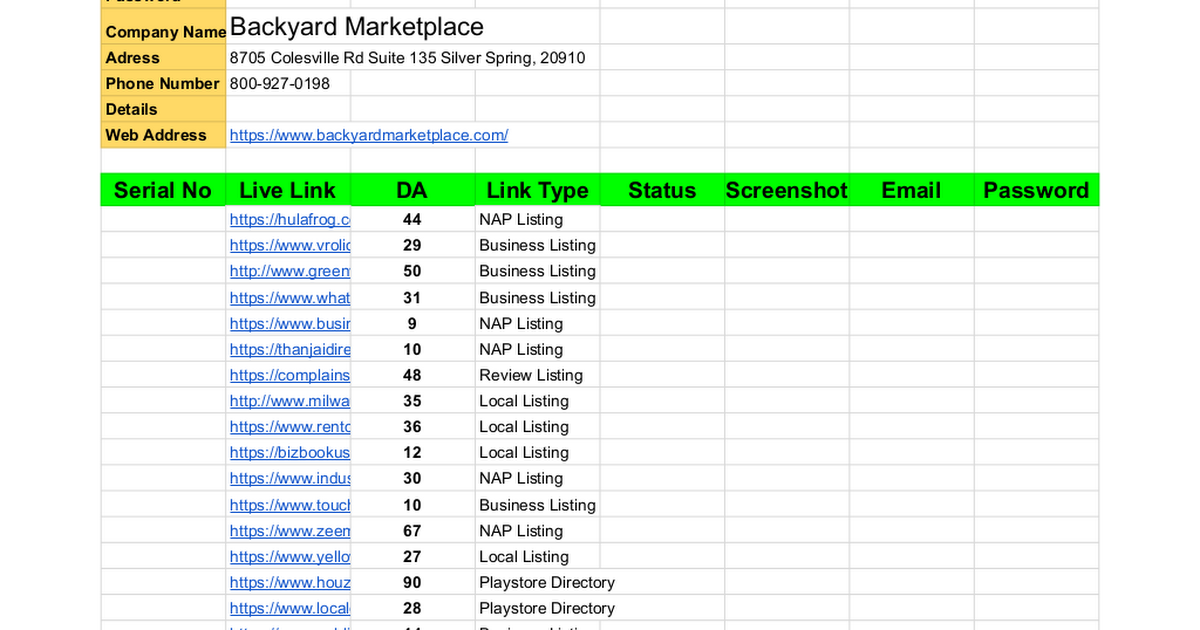Open the https://www.what live link

(x=290, y=297)
